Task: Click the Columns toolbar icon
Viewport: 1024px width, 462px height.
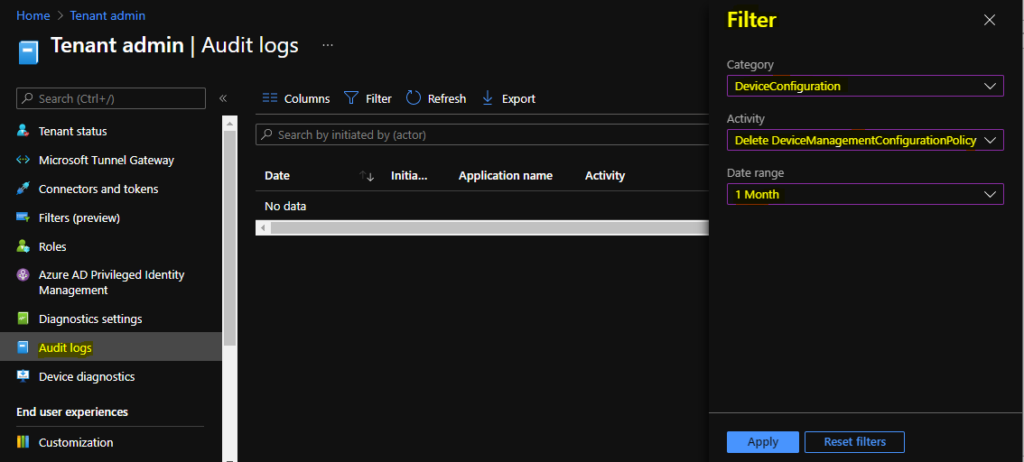Action: (270, 98)
